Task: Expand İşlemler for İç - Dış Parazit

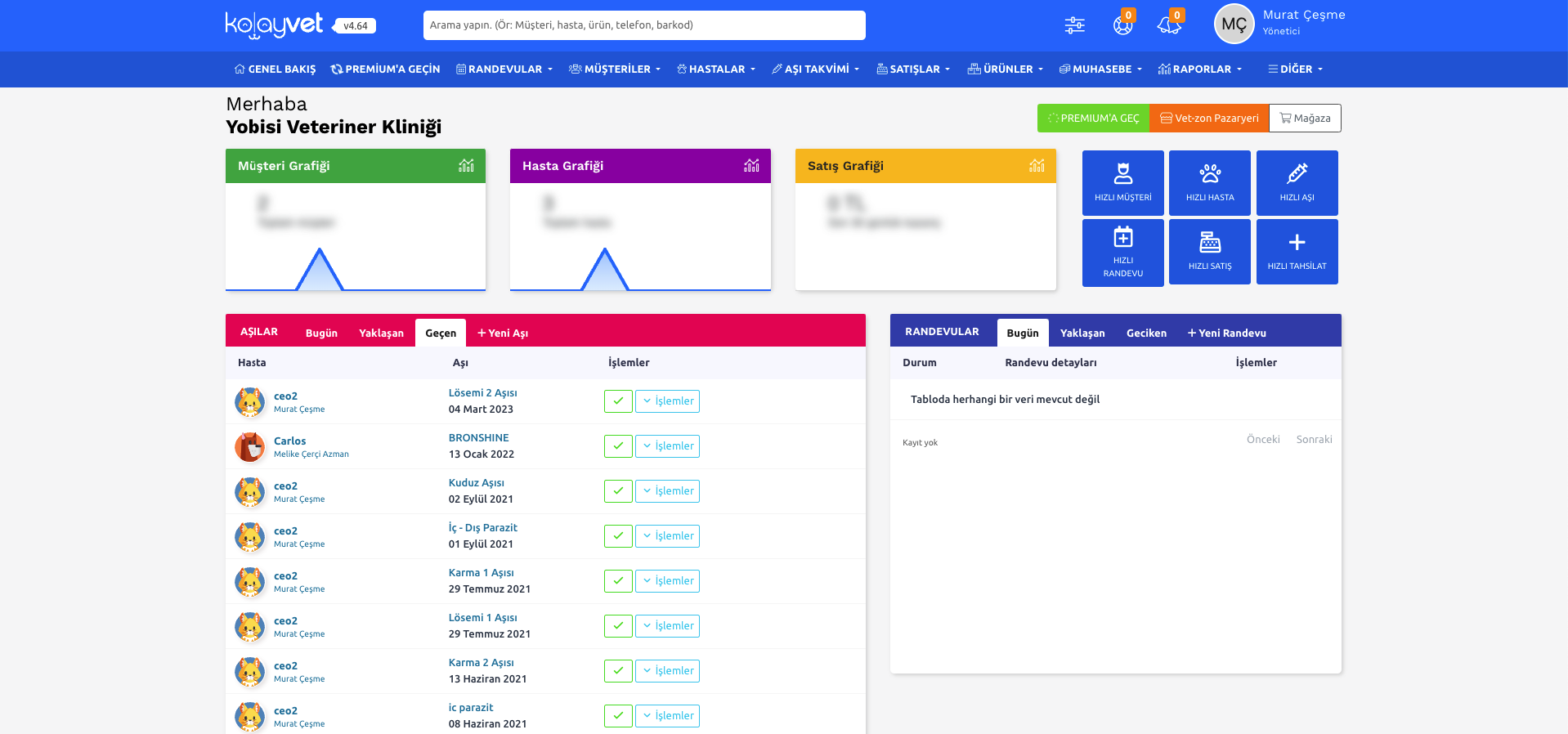Action: point(667,536)
